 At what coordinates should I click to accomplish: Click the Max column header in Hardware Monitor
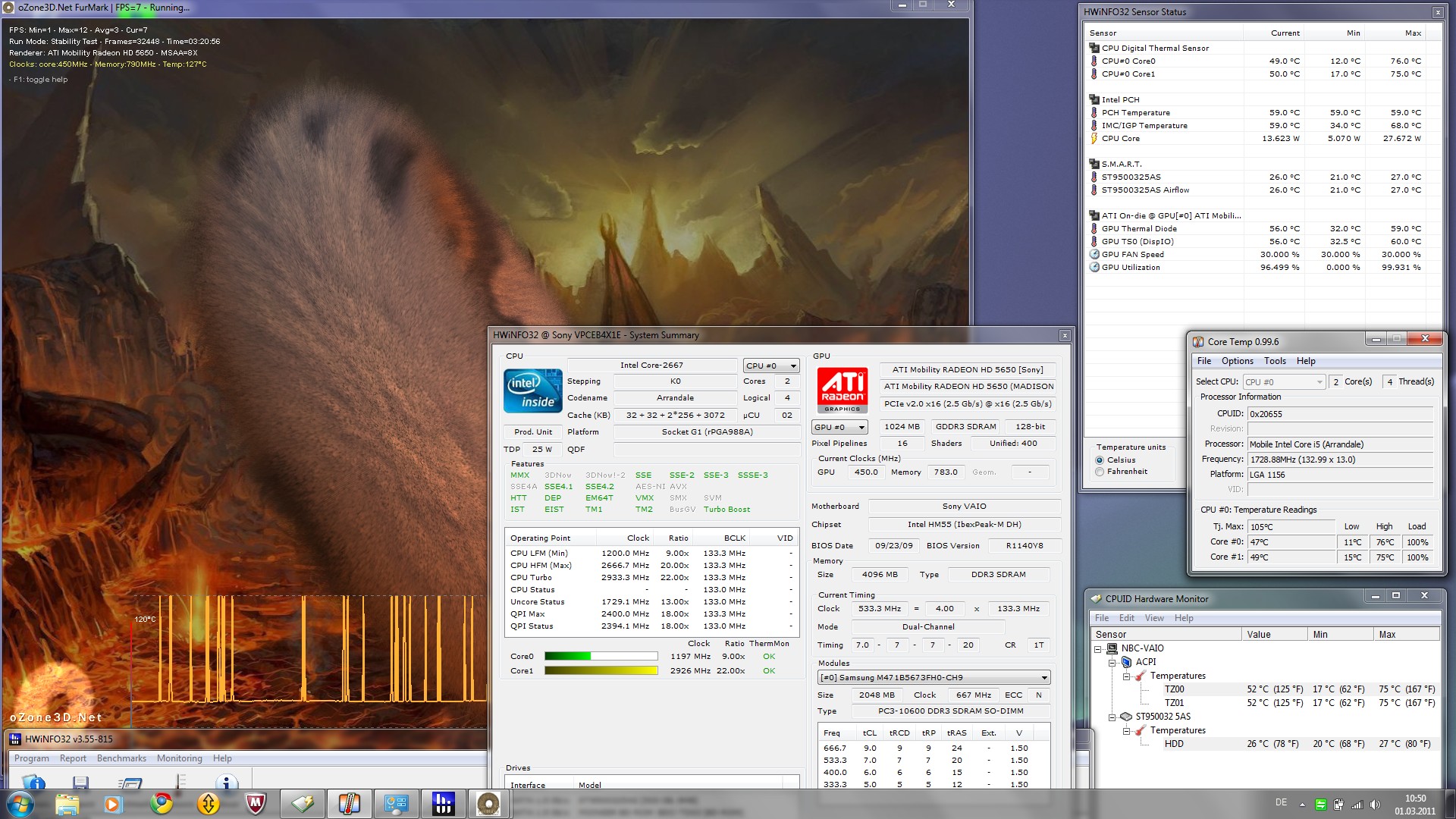pyautogui.click(x=1407, y=635)
